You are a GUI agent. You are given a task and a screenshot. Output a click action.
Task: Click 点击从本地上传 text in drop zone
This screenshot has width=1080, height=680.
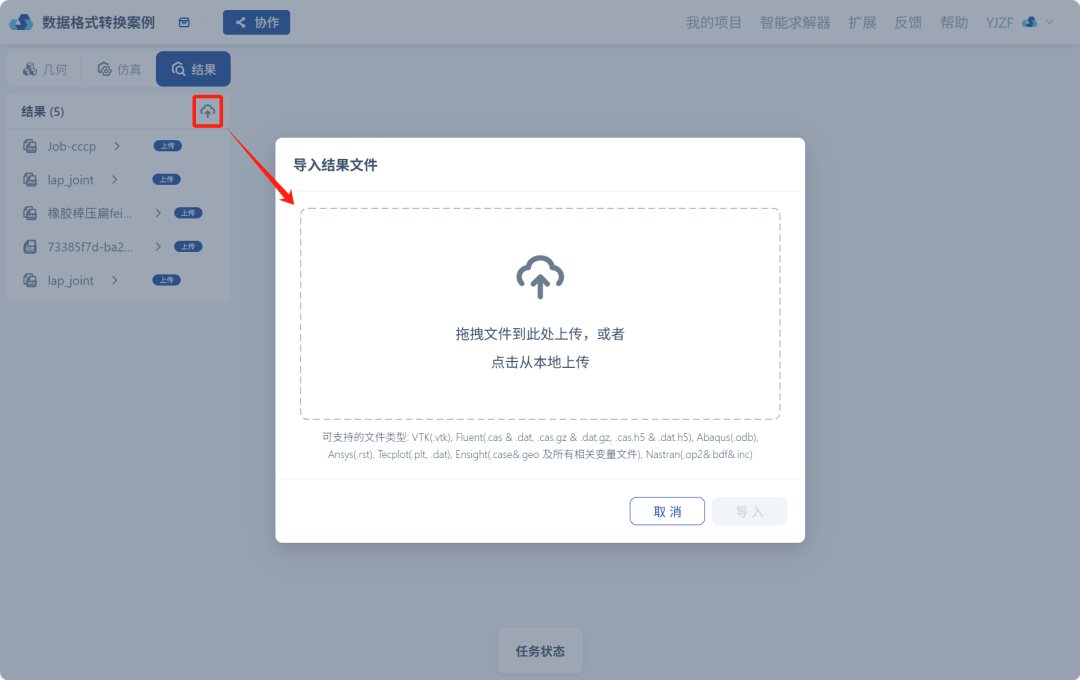[540, 362]
